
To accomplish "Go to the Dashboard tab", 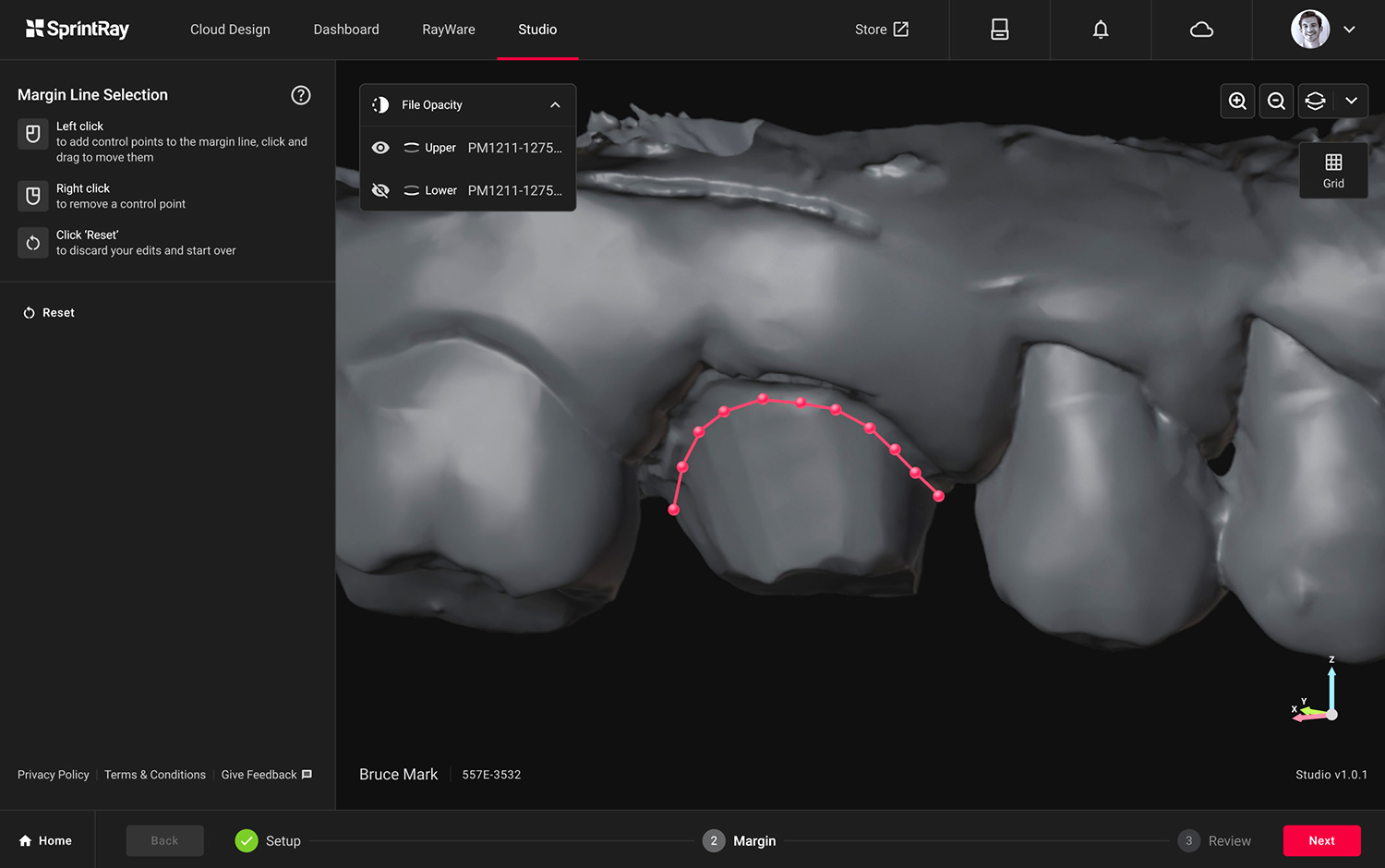I will 346,30.
